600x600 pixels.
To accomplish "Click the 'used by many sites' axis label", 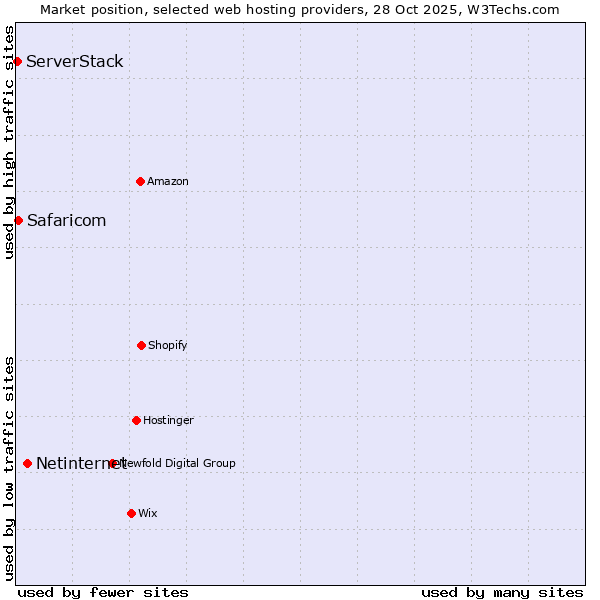I will pos(502,592).
